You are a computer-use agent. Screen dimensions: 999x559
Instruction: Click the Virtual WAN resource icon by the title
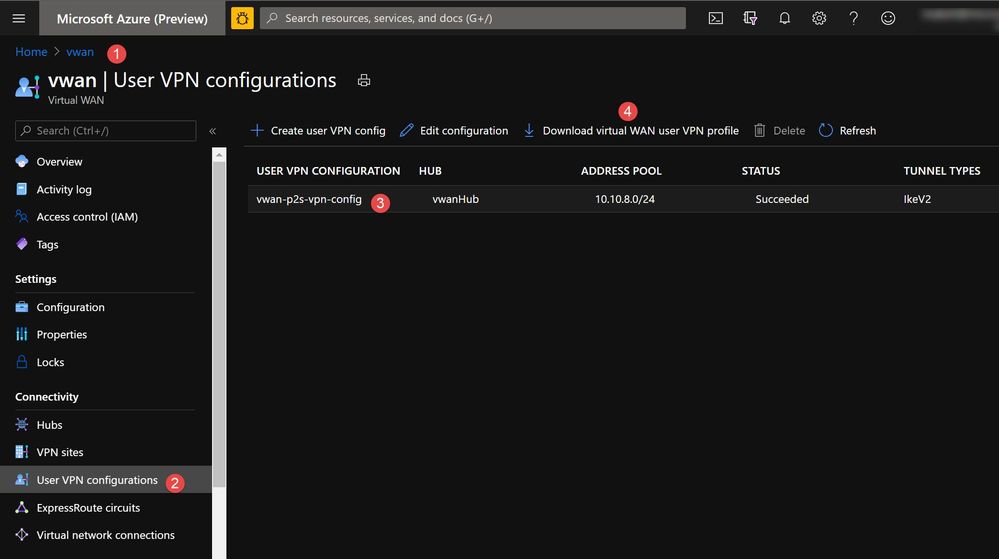pos(27,87)
